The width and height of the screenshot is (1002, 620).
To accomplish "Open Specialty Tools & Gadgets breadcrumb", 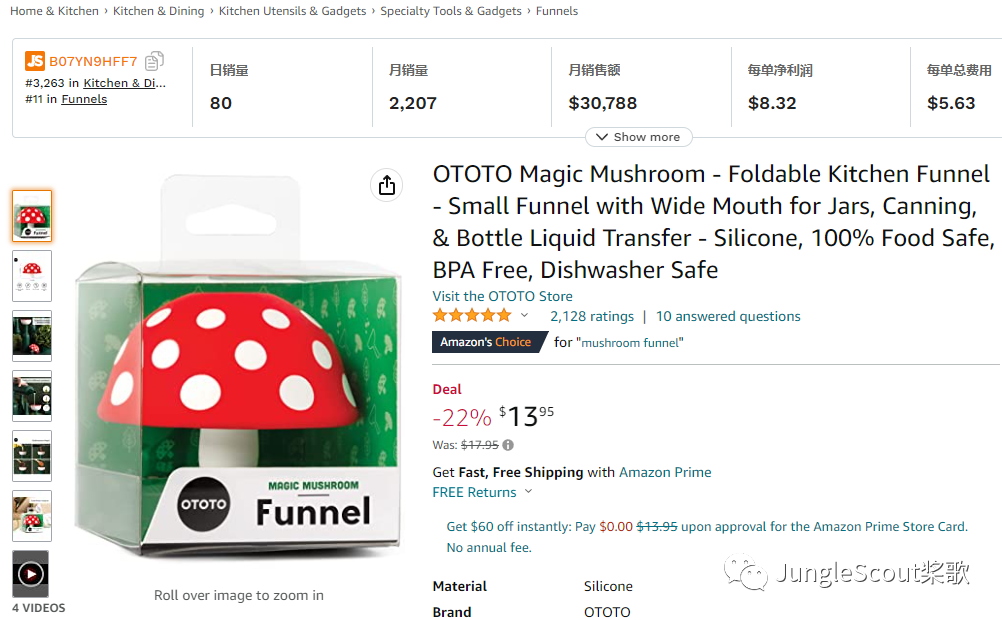I will (451, 11).
